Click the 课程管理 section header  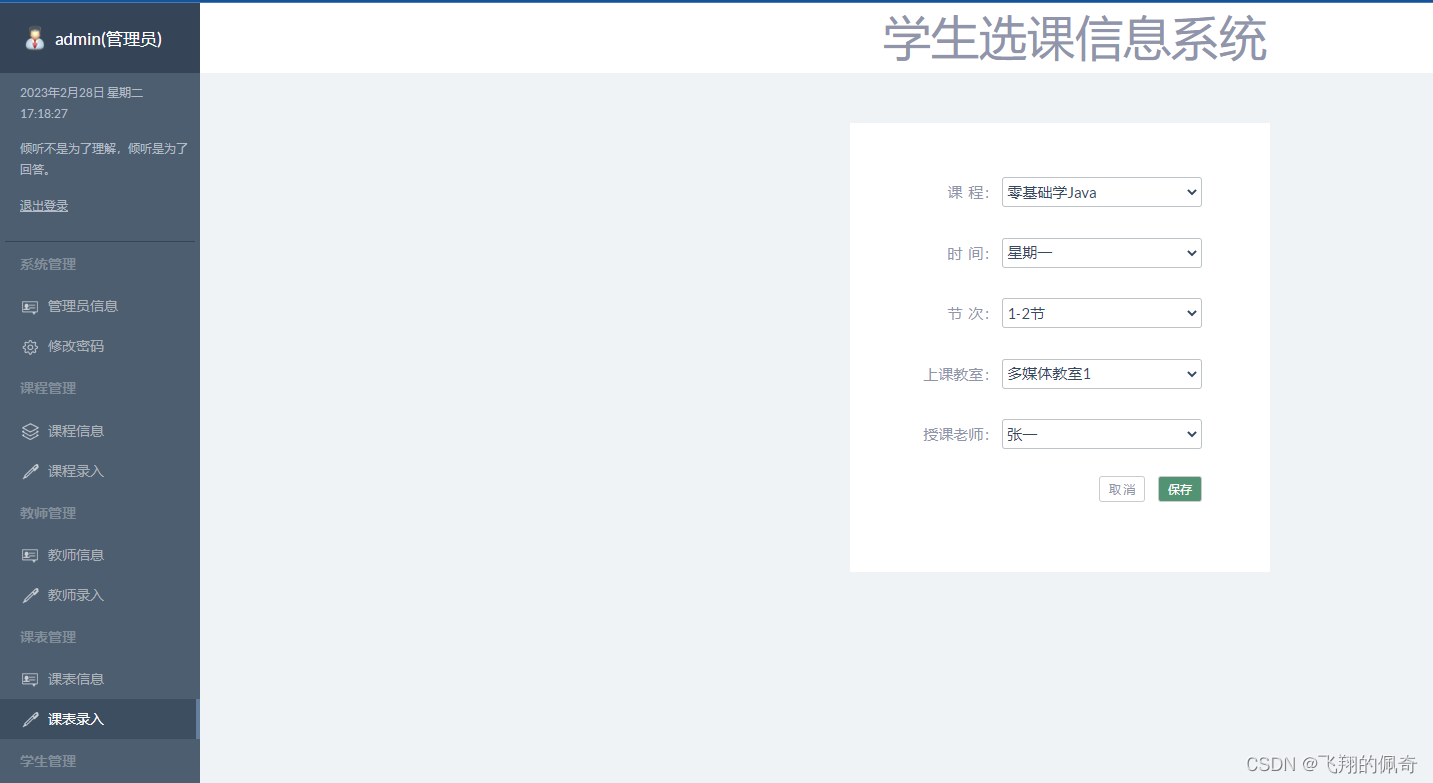[x=48, y=388]
